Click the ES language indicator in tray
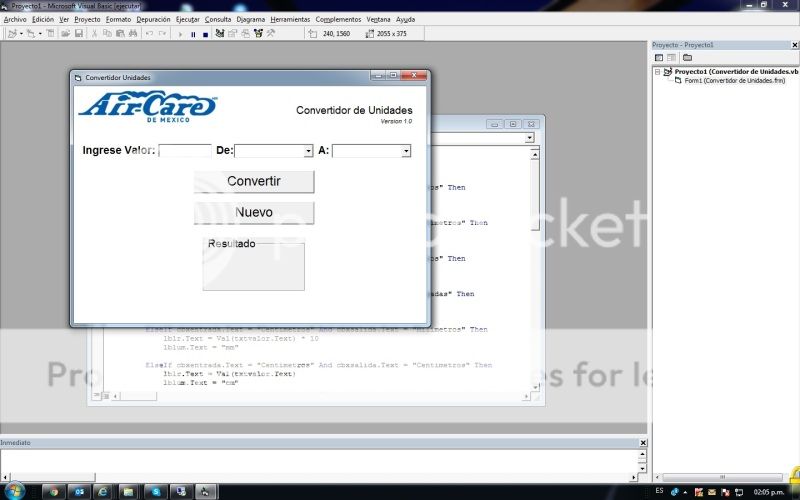This screenshot has width=800, height=500. click(x=659, y=491)
